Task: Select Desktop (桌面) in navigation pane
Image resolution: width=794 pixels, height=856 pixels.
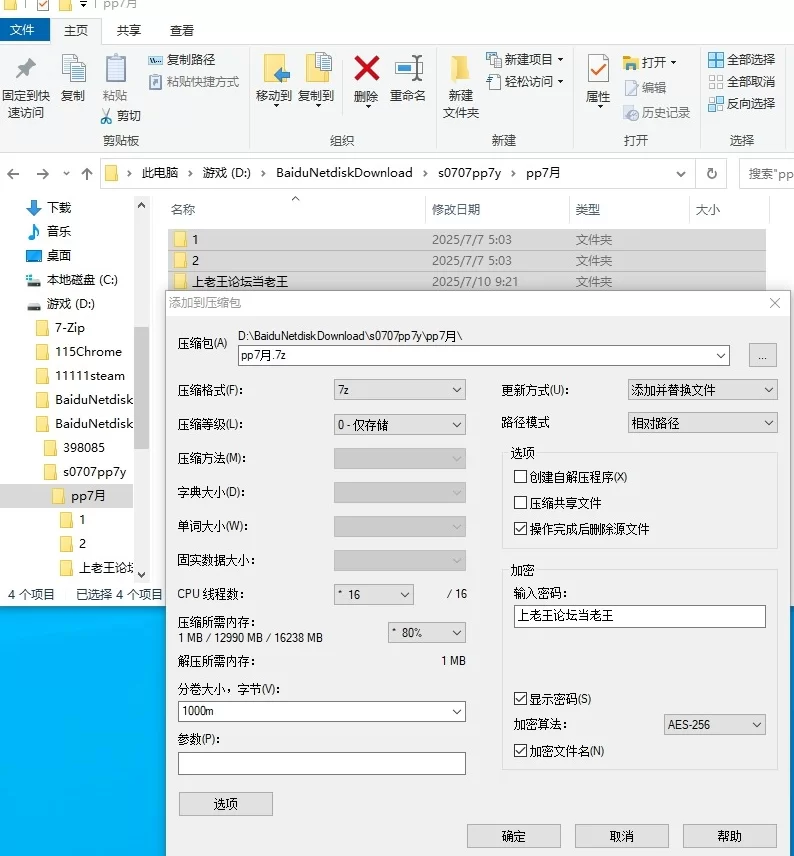Action: click(48, 255)
